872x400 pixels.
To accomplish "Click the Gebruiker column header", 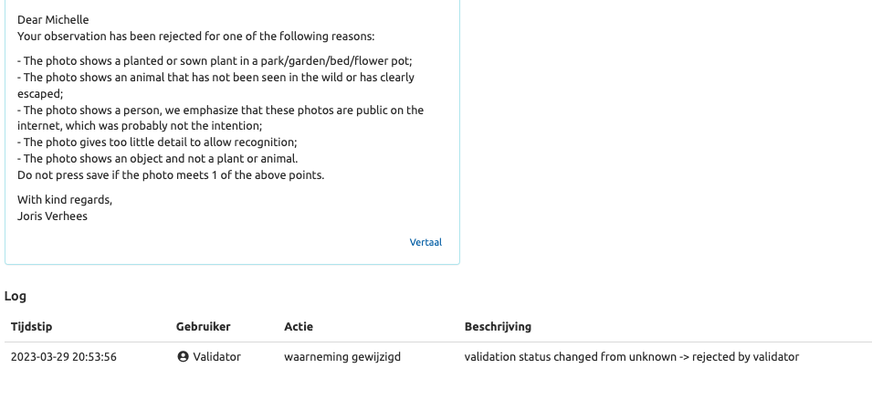I will click(203, 327).
